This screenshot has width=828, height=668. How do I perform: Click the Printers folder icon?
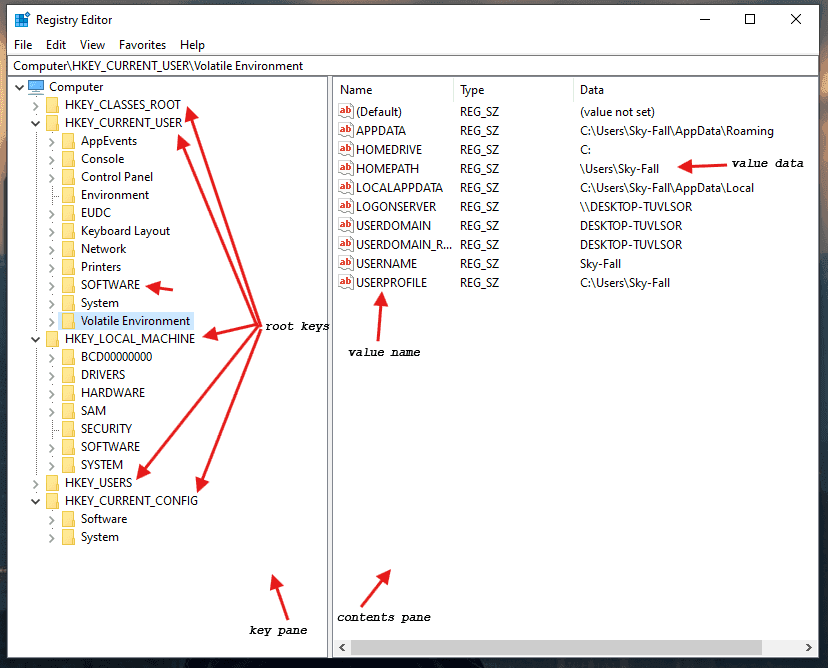pos(68,267)
